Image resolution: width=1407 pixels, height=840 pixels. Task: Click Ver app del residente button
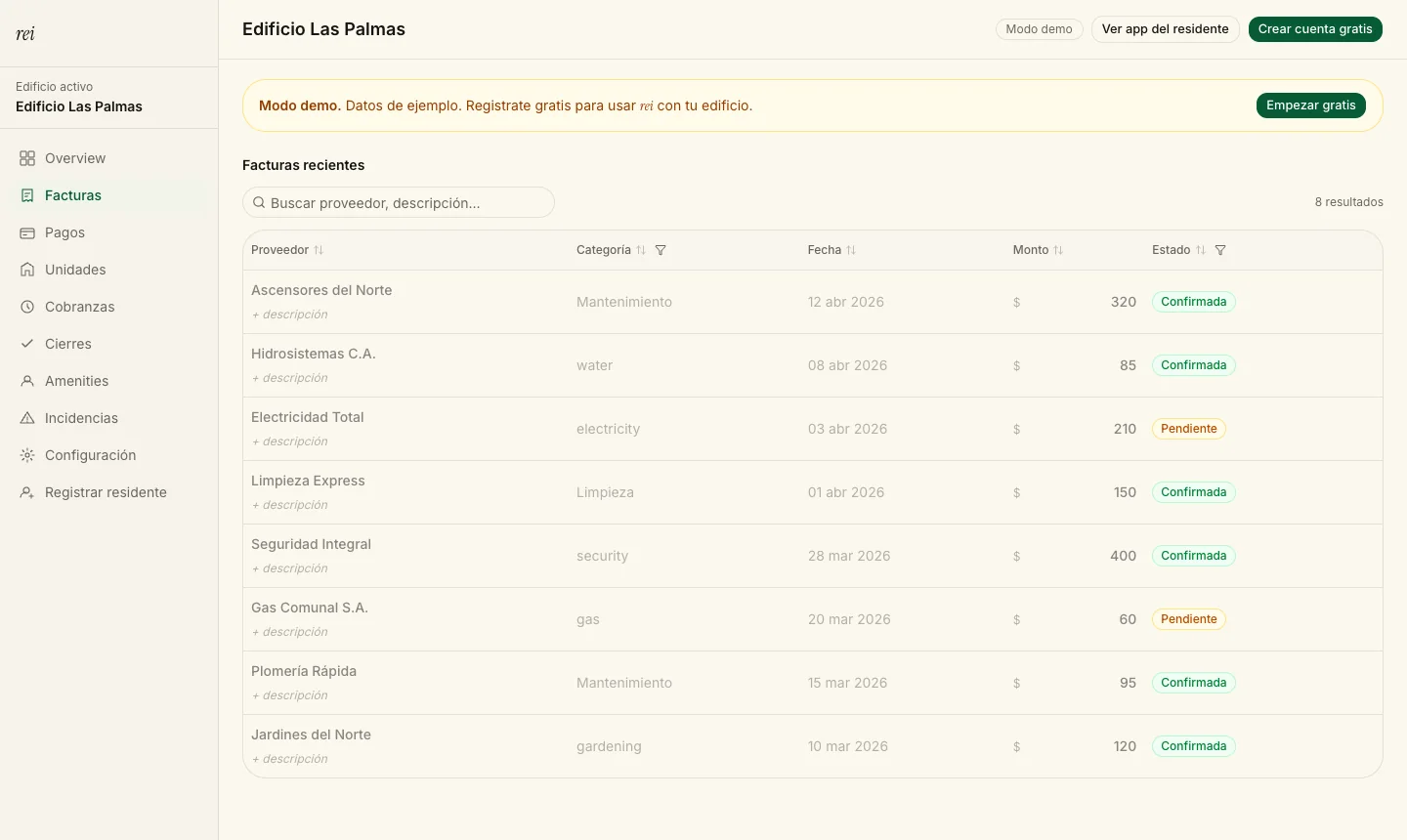(x=1166, y=29)
